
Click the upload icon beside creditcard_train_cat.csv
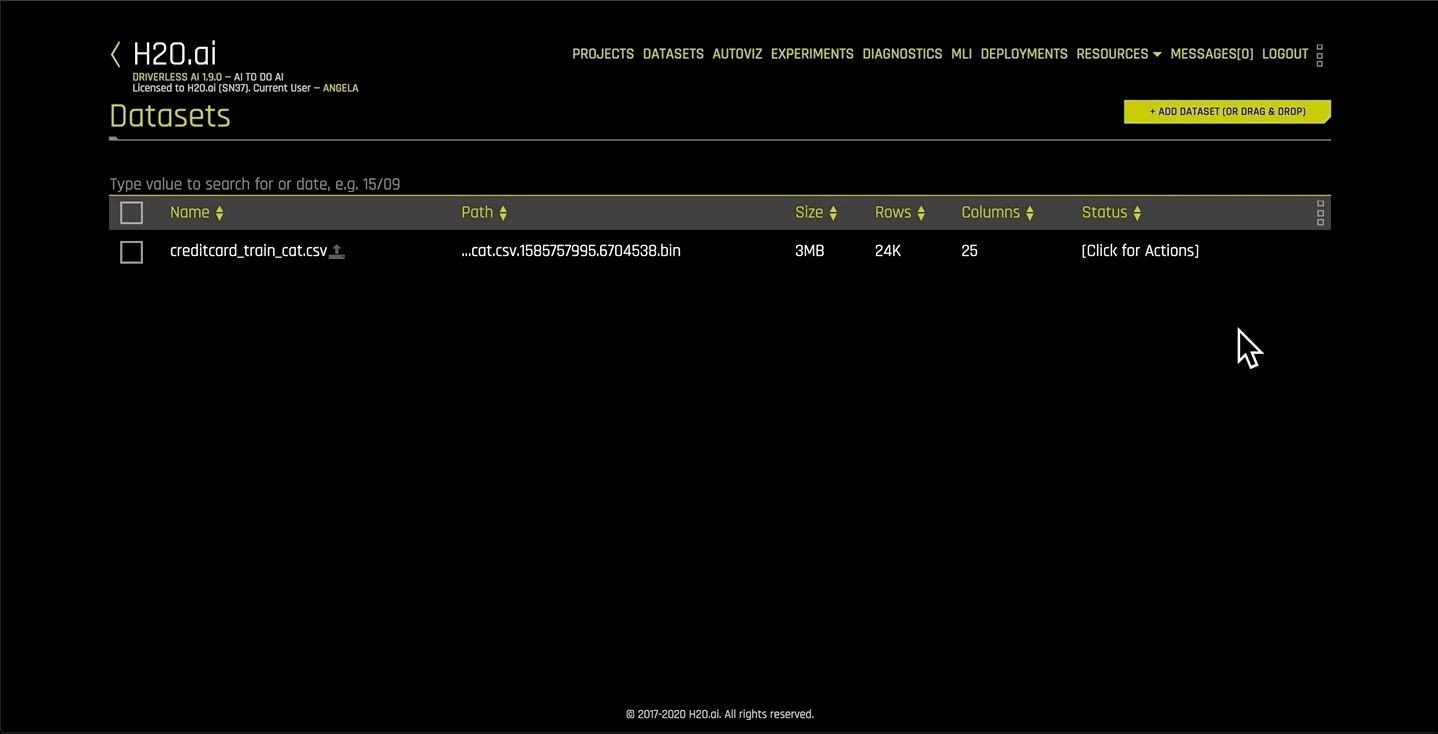pyautogui.click(x=337, y=250)
